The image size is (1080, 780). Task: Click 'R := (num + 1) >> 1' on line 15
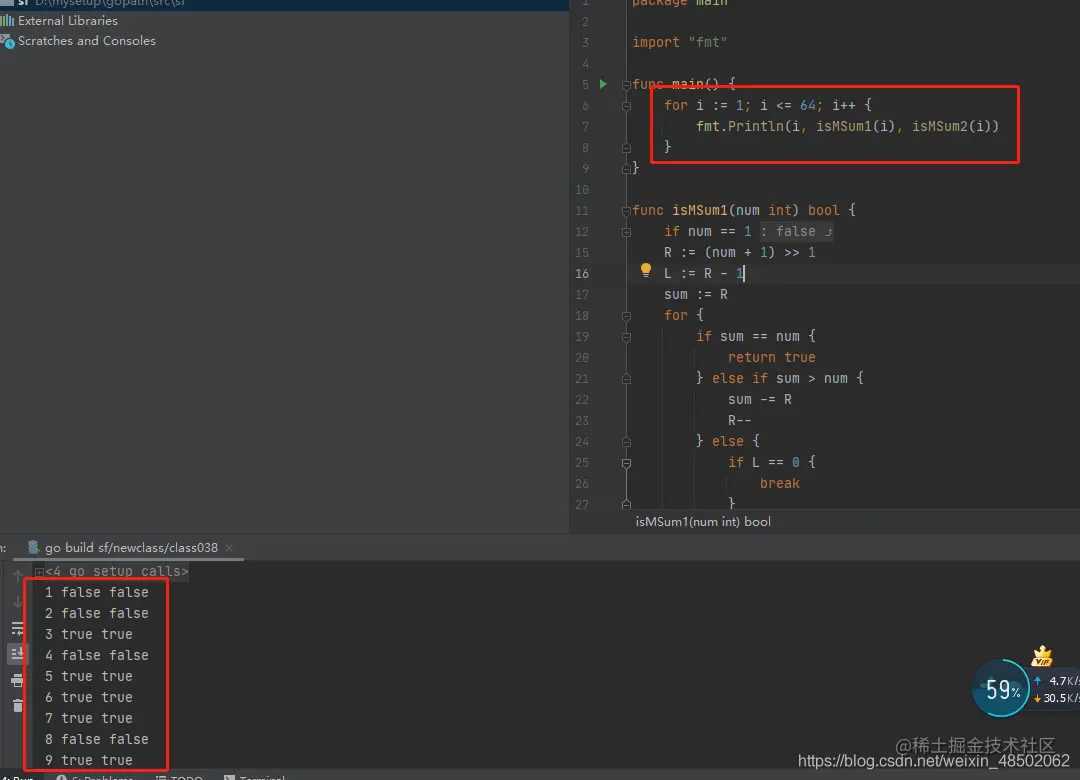coord(740,252)
